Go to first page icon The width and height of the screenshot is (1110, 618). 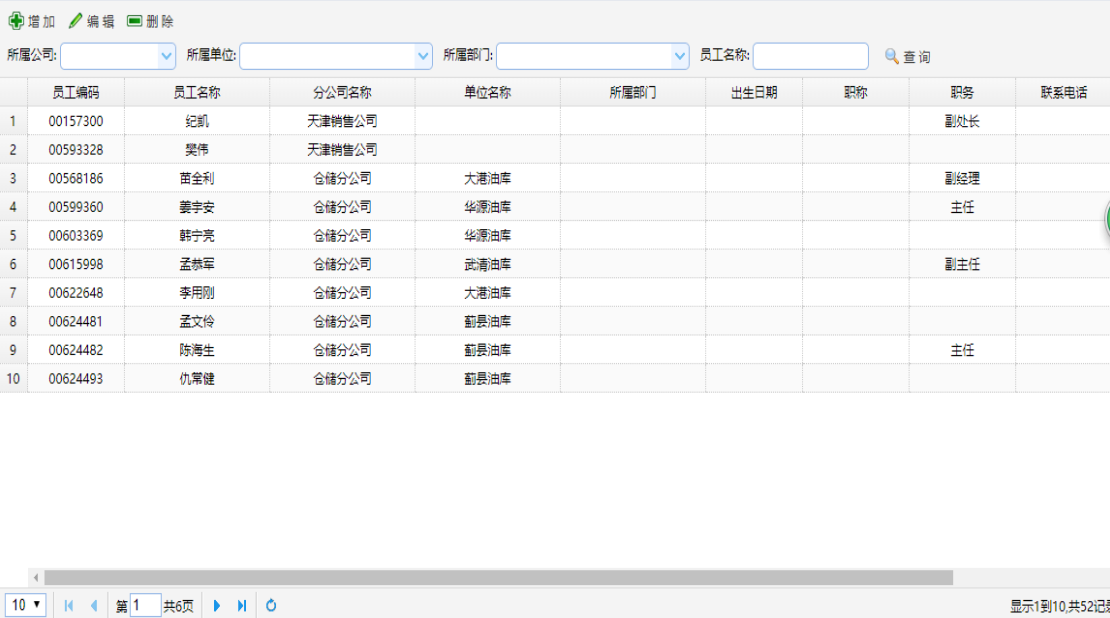point(69,605)
